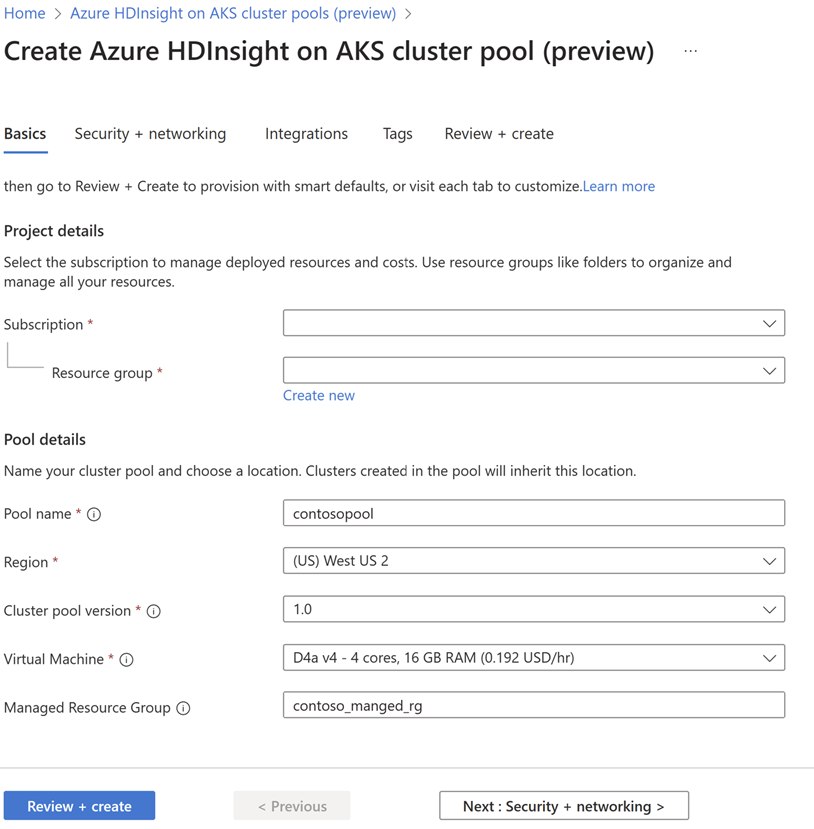Open the Resource group dropdown
Viewport: 814px width, 829px height.
click(533, 371)
